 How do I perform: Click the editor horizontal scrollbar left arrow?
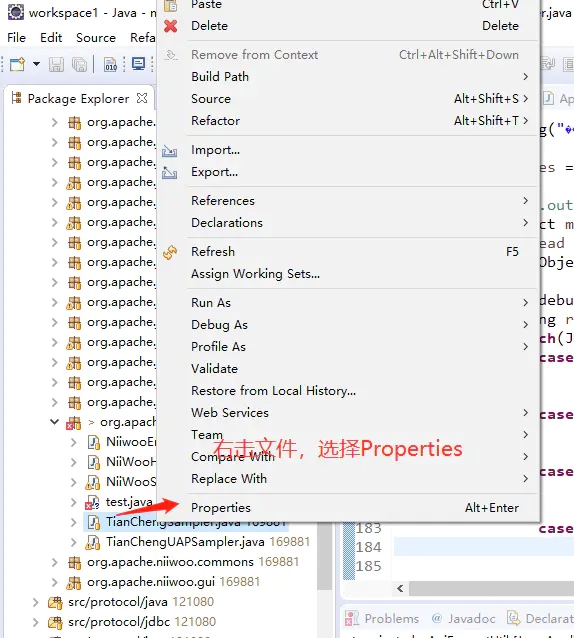pos(400,588)
